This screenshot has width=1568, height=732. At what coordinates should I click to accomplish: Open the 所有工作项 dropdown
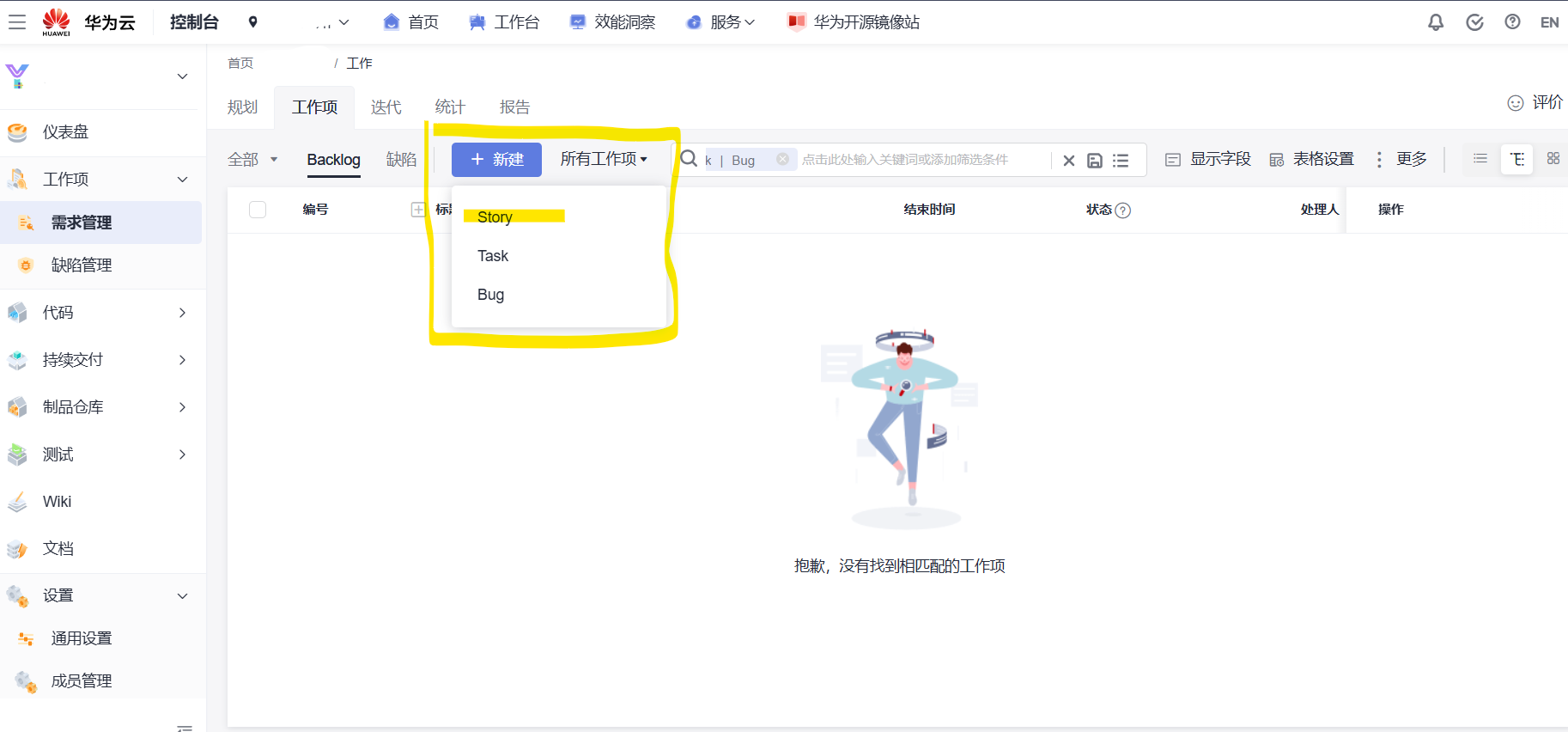tap(604, 159)
